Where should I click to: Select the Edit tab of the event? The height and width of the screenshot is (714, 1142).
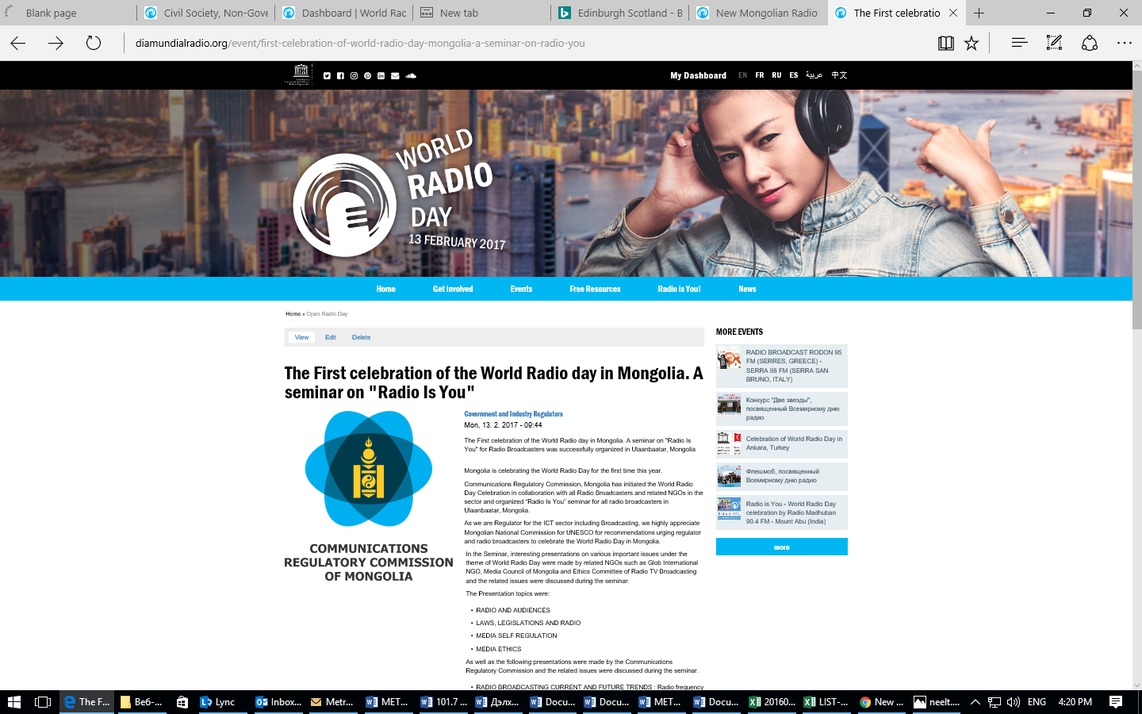tap(331, 337)
